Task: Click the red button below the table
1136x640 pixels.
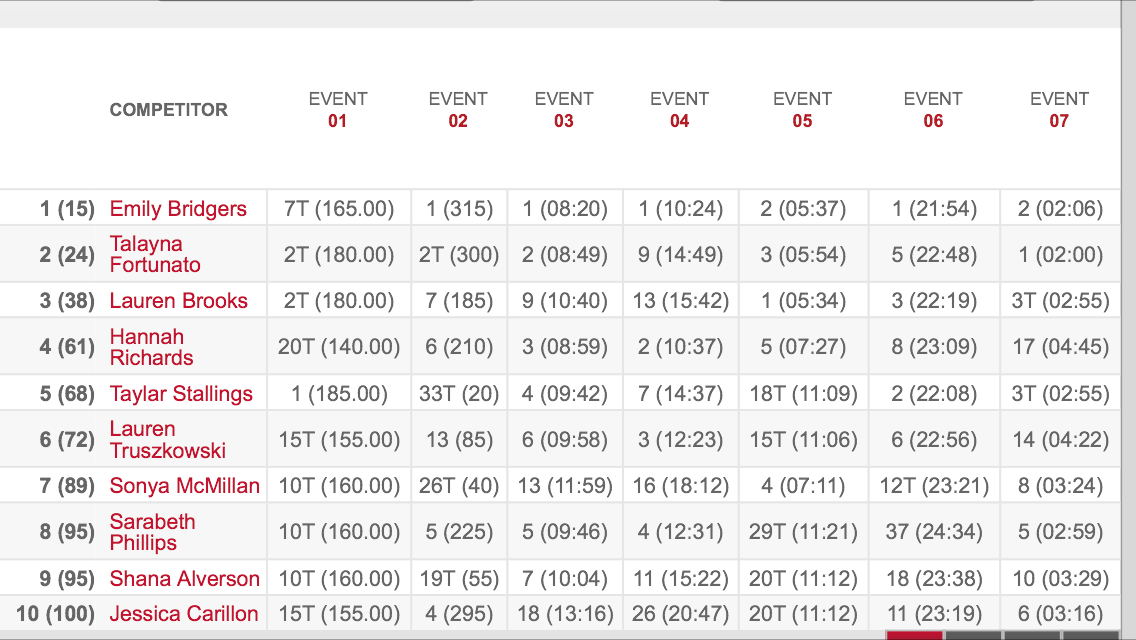Action: [914, 635]
